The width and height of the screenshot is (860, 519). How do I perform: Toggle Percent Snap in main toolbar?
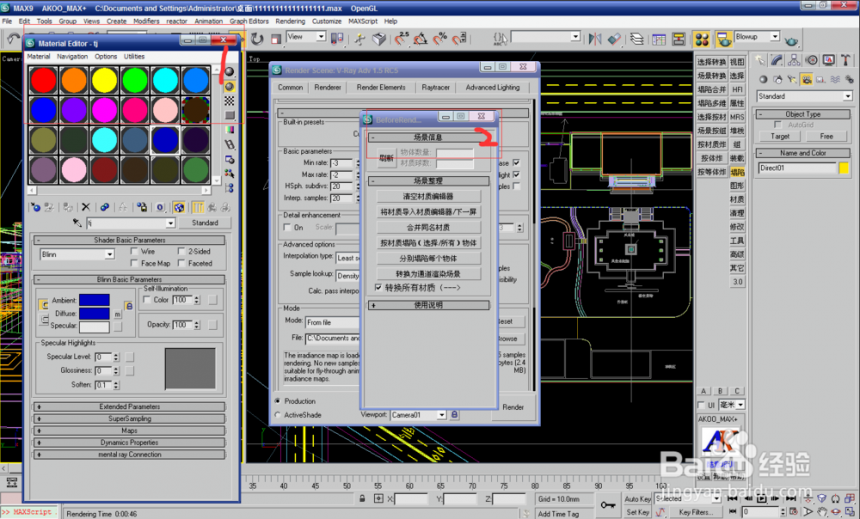click(x=440, y=38)
